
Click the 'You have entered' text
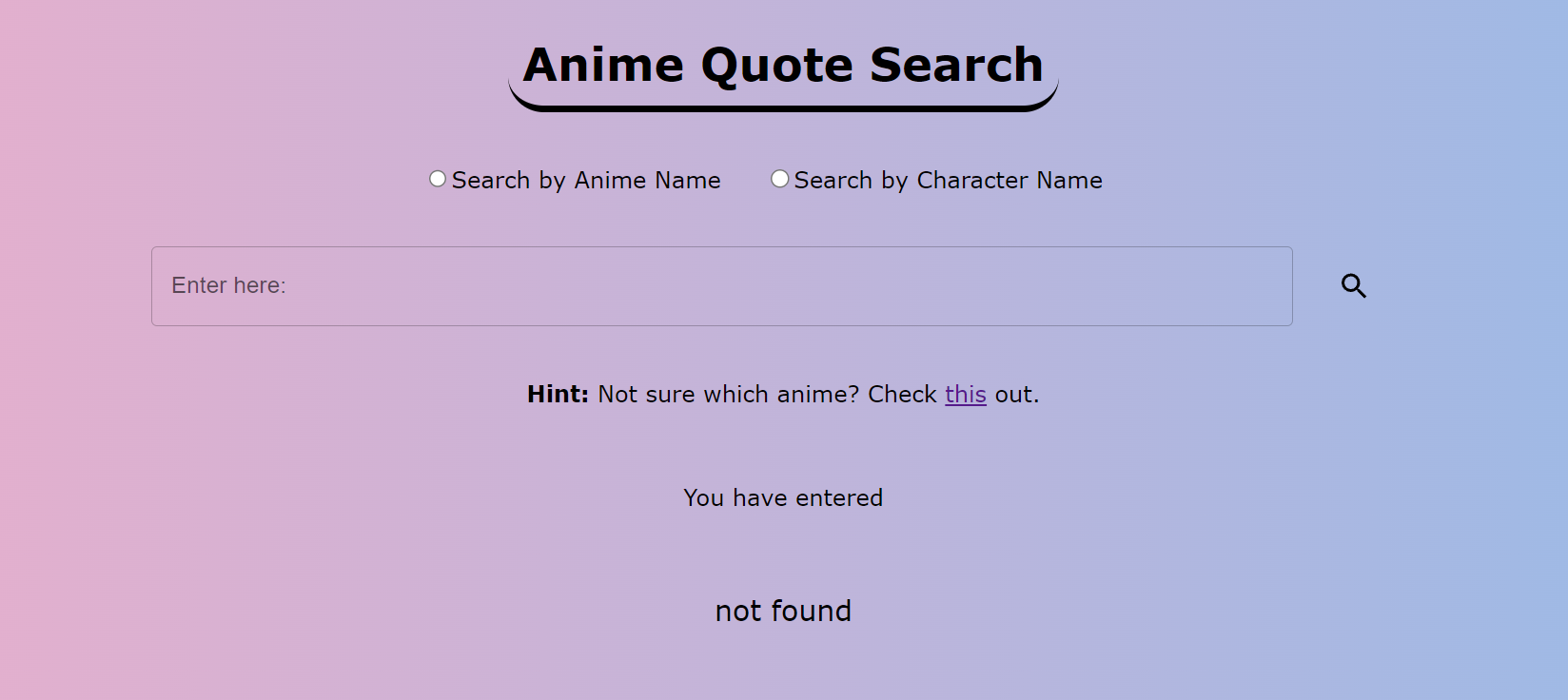[783, 497]
